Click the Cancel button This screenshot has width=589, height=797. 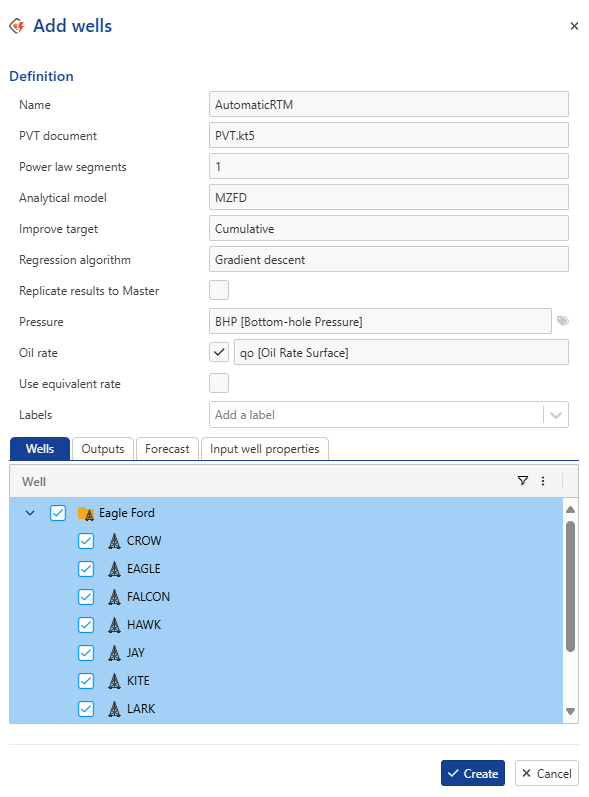pyautogui.click(x=547, y=773)
